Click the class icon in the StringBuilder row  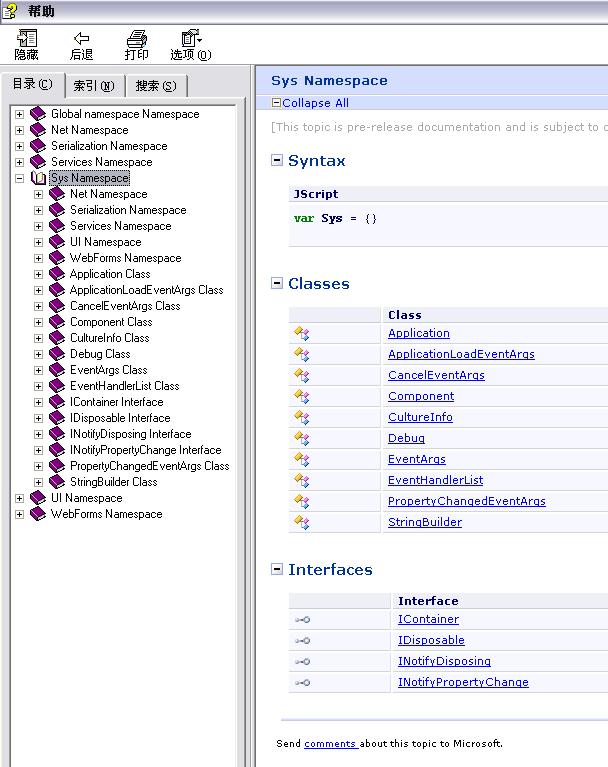coord(302,523)
